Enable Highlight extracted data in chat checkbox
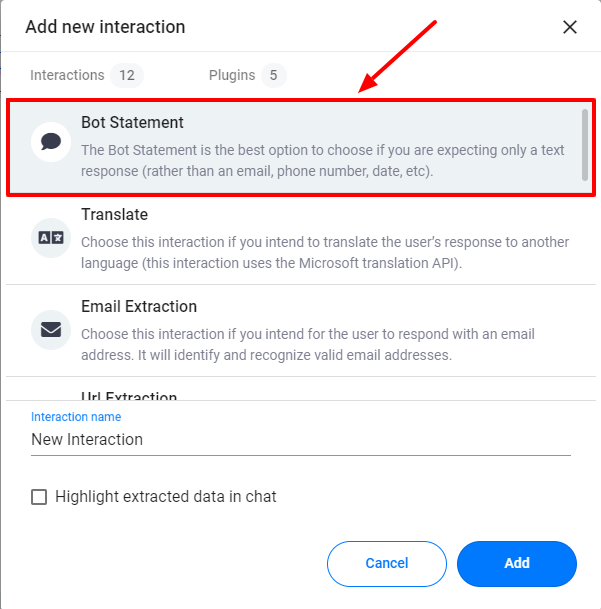 tap(40, 497)
